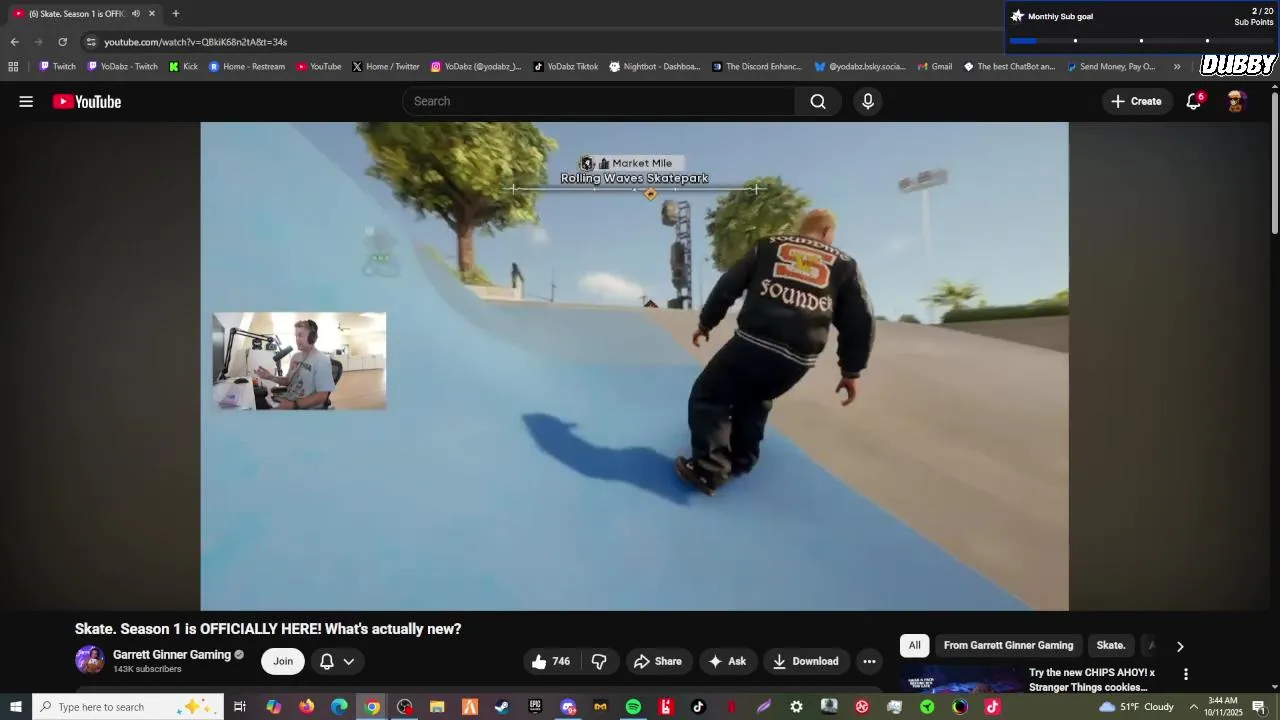The image size is (1280, 720).
Task: Download the video
Action: tap(806, 661)
